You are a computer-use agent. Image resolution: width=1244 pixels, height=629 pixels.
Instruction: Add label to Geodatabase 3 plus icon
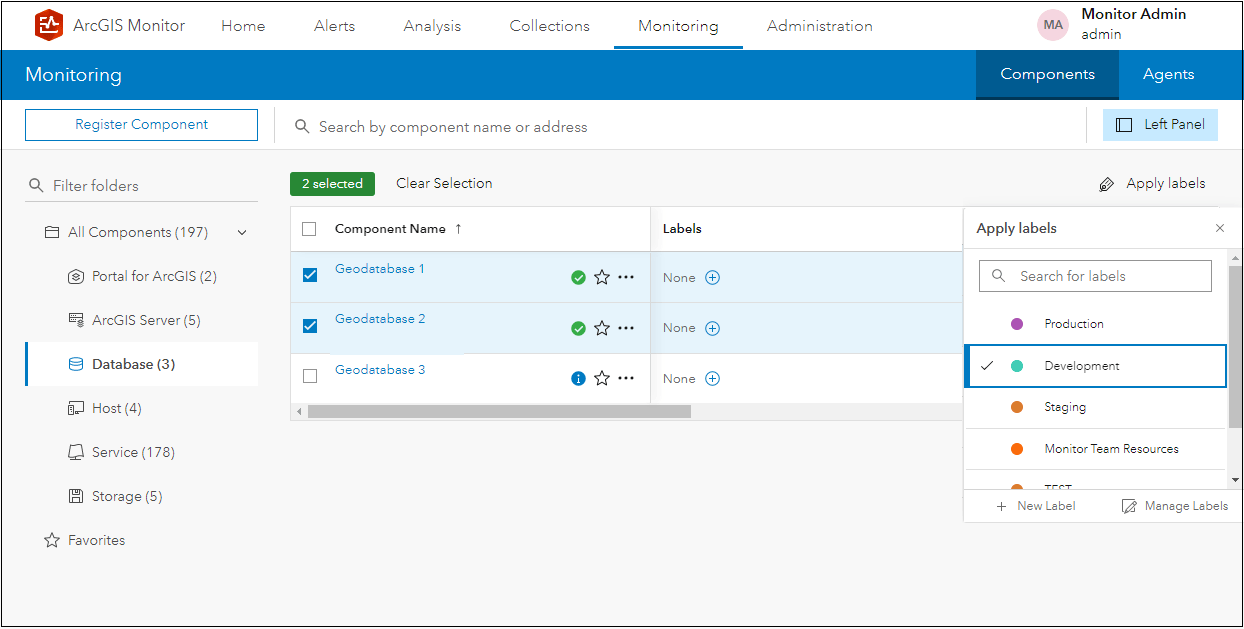coord(713,379)
